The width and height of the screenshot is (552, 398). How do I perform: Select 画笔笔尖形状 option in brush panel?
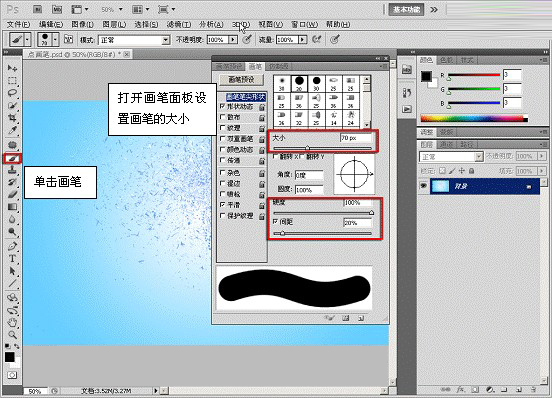pos(246,96)
